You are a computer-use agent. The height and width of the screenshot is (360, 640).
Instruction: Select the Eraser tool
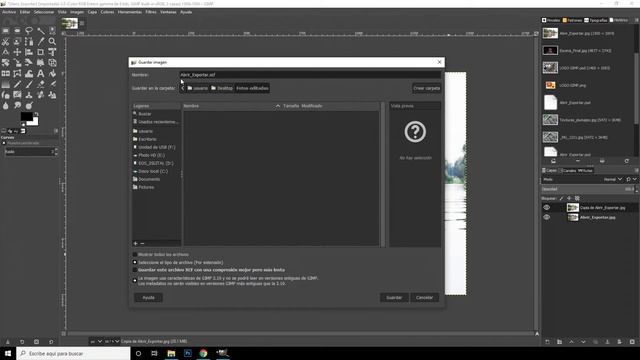[x=41, y=84]
